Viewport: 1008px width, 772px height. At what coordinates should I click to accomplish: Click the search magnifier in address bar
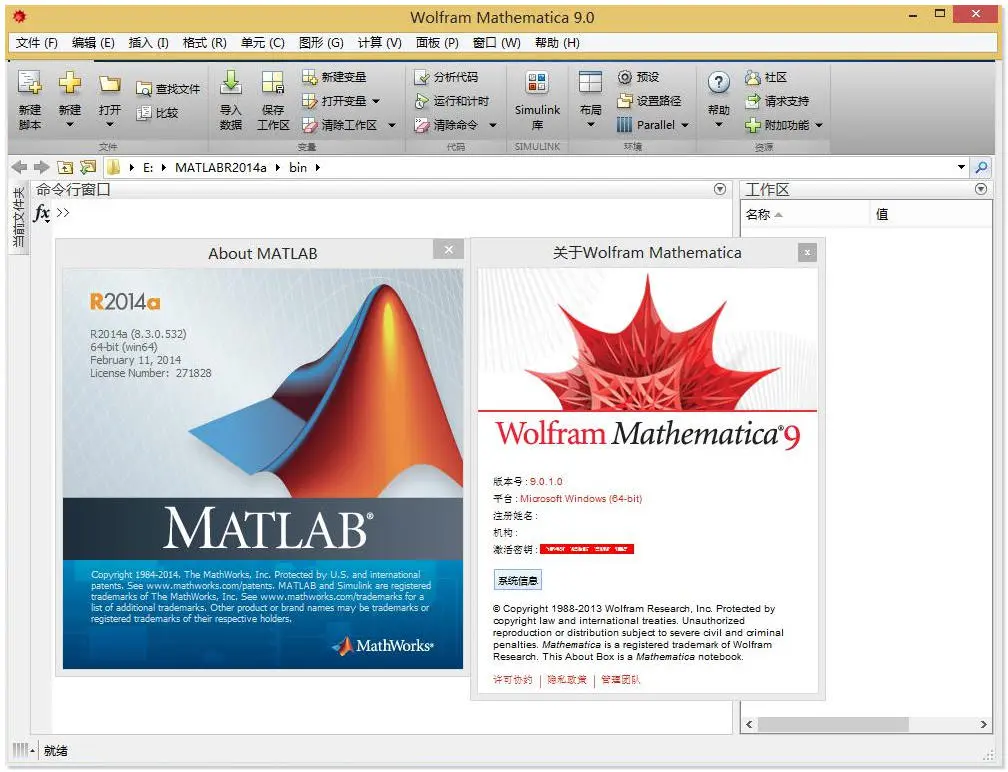coord(981,168)
